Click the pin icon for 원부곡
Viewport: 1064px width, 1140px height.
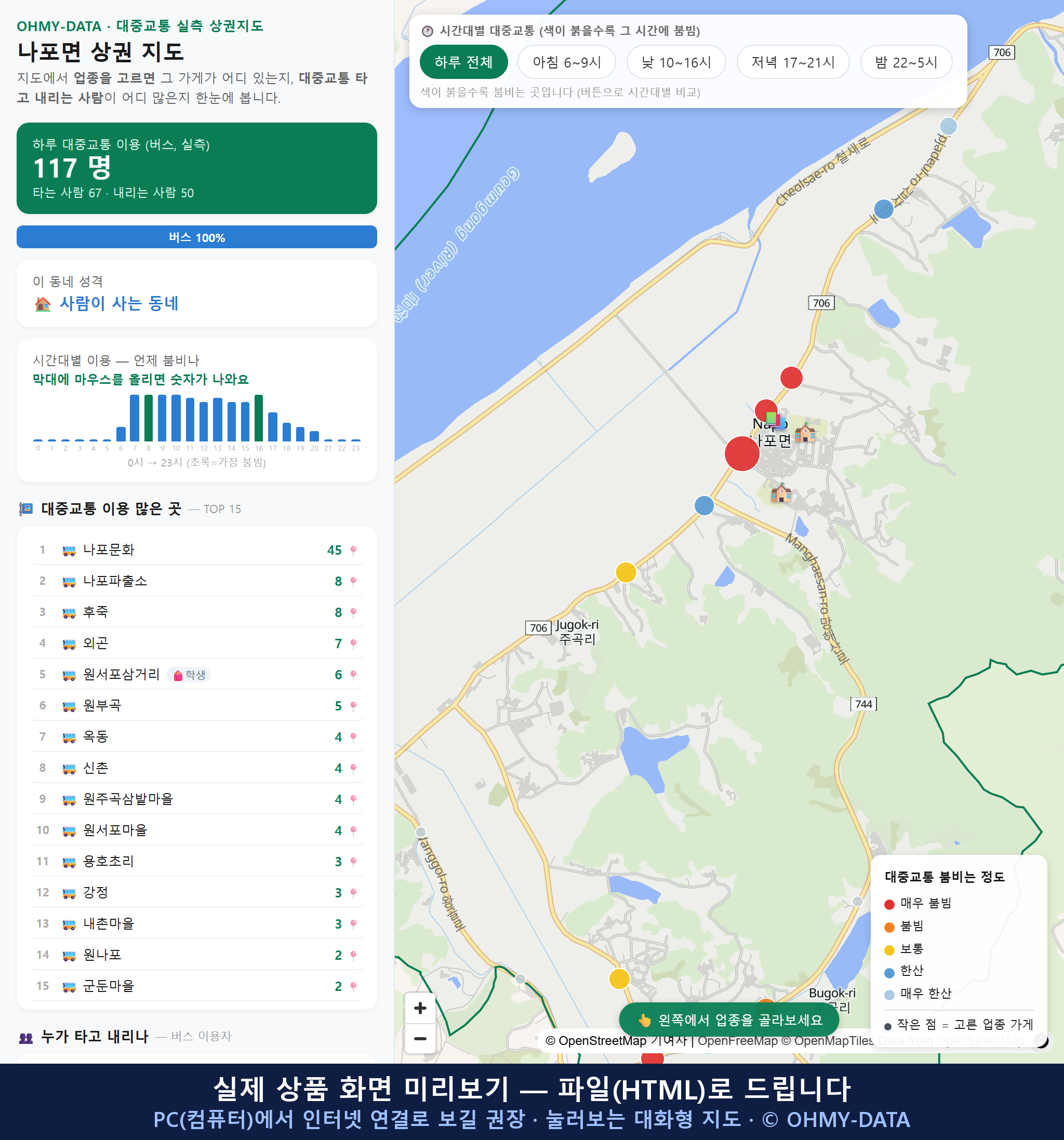pos(353,706)
